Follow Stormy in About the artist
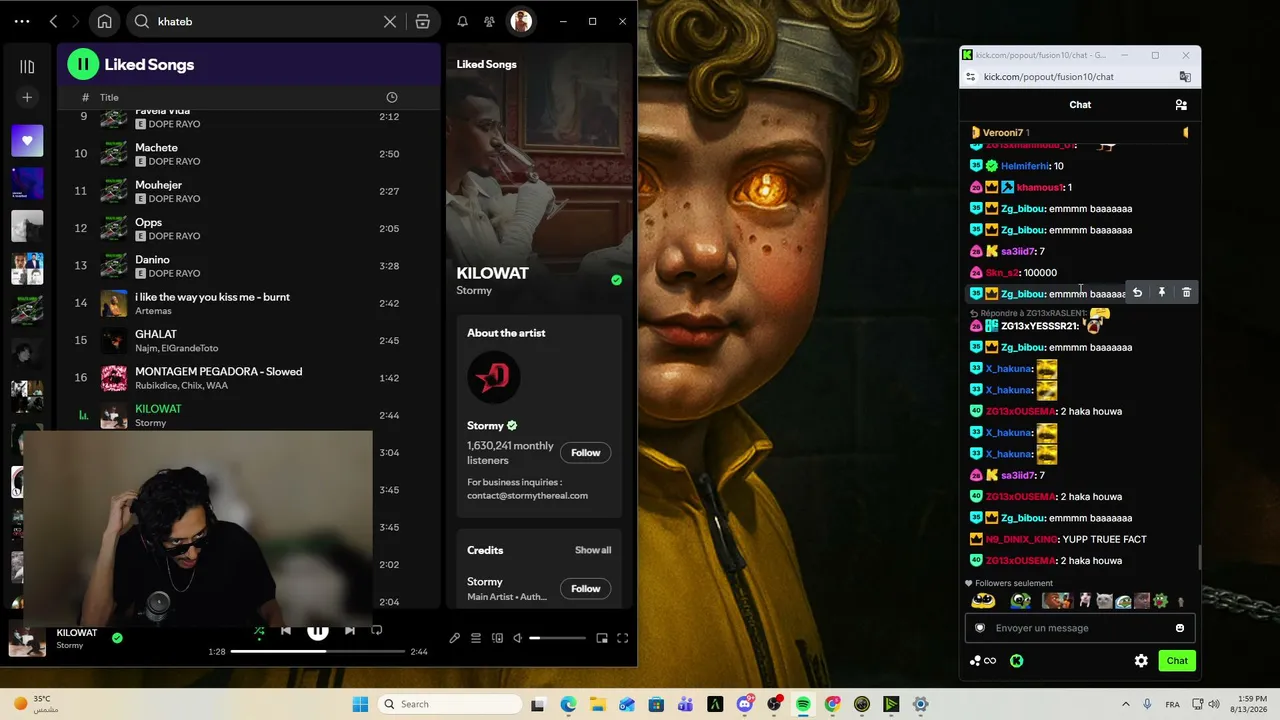 coord(585,453)
